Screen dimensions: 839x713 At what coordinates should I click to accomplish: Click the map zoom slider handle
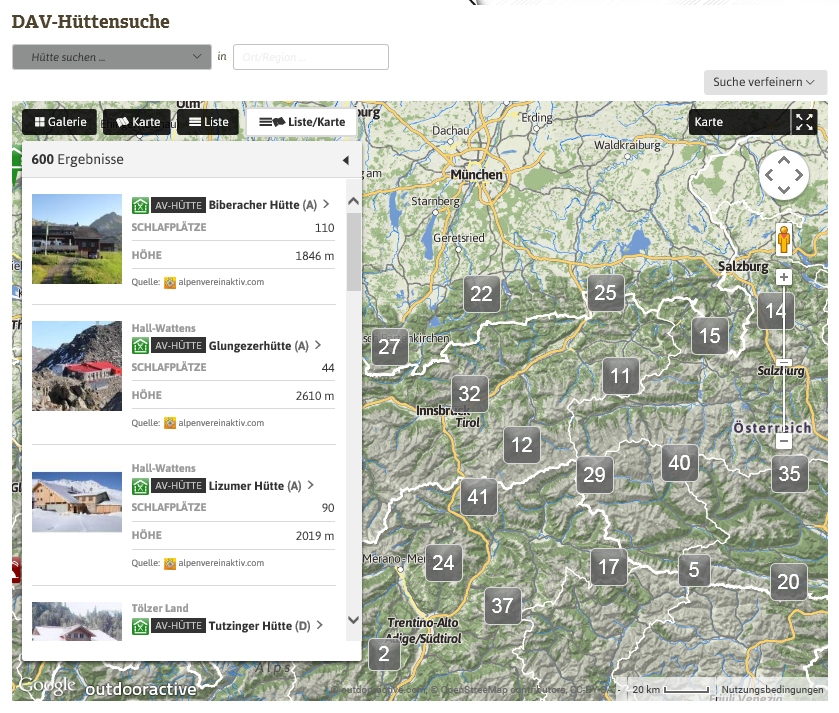tap(784, 363)
